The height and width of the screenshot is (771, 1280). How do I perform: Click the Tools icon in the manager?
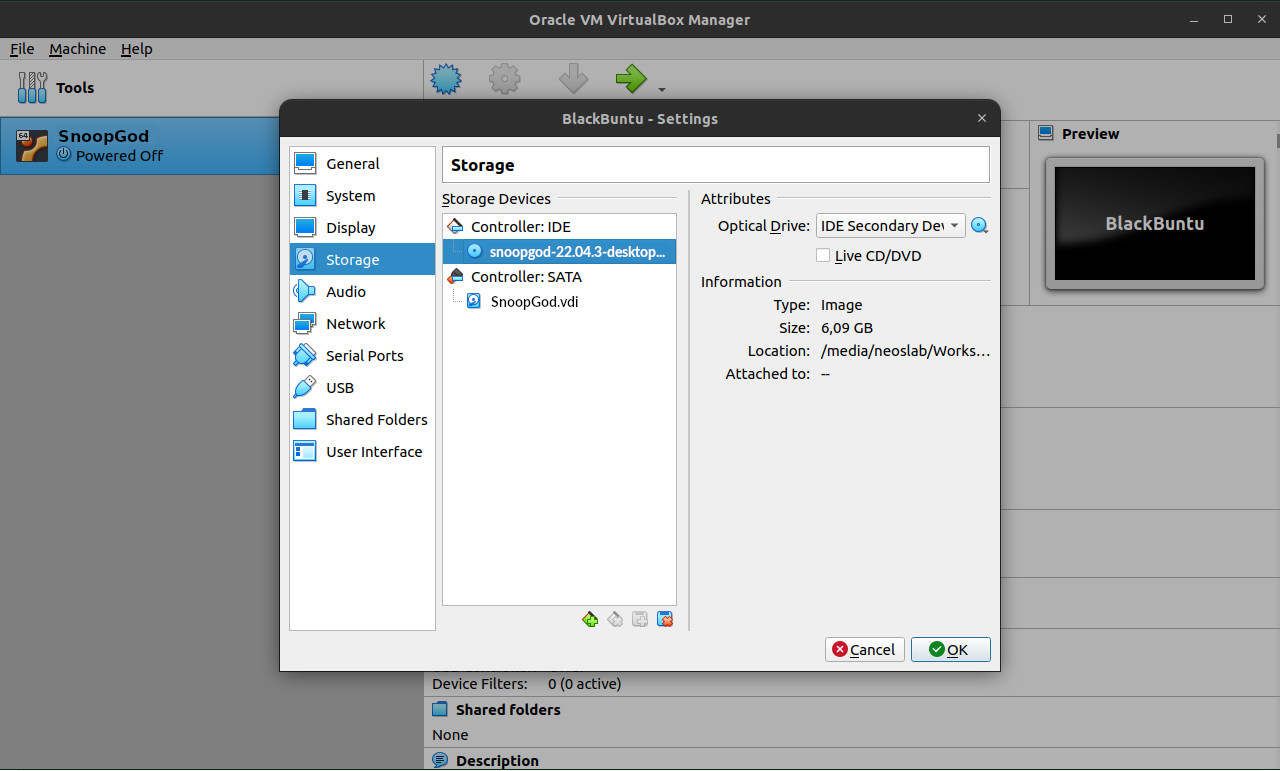coord(32,88)
